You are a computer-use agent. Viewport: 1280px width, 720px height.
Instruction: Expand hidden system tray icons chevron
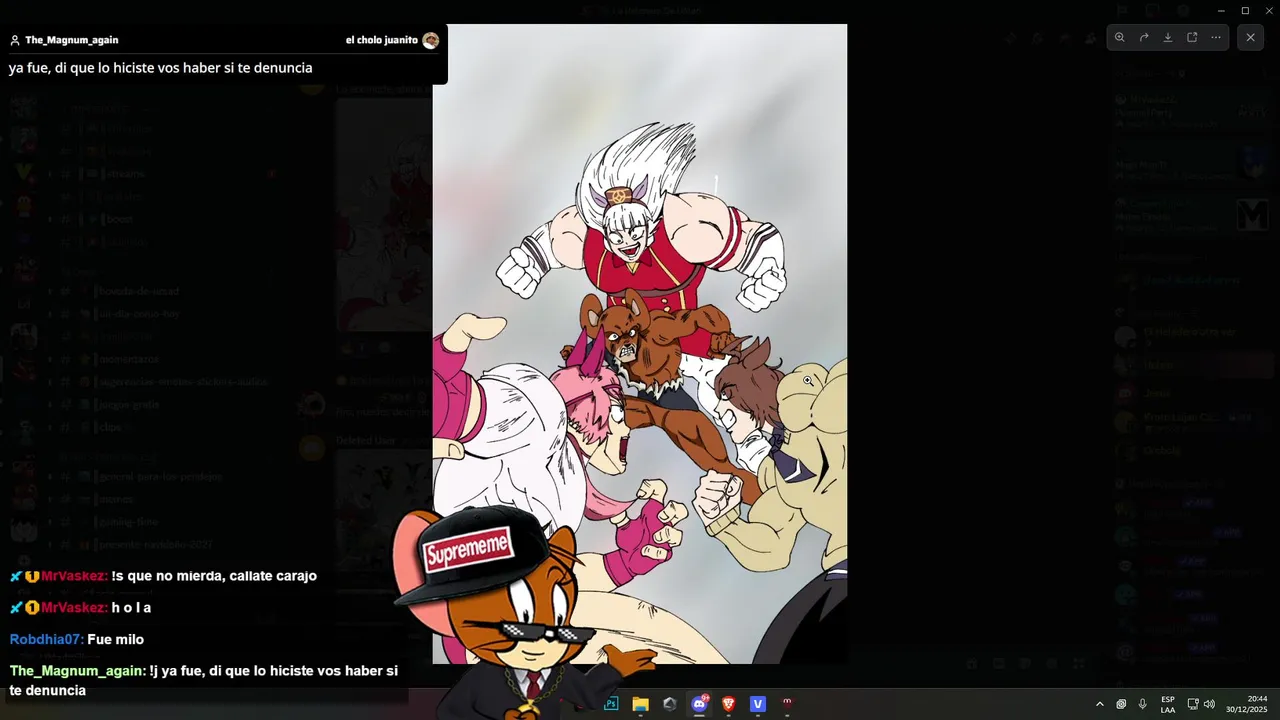(x=1100, y=704)
